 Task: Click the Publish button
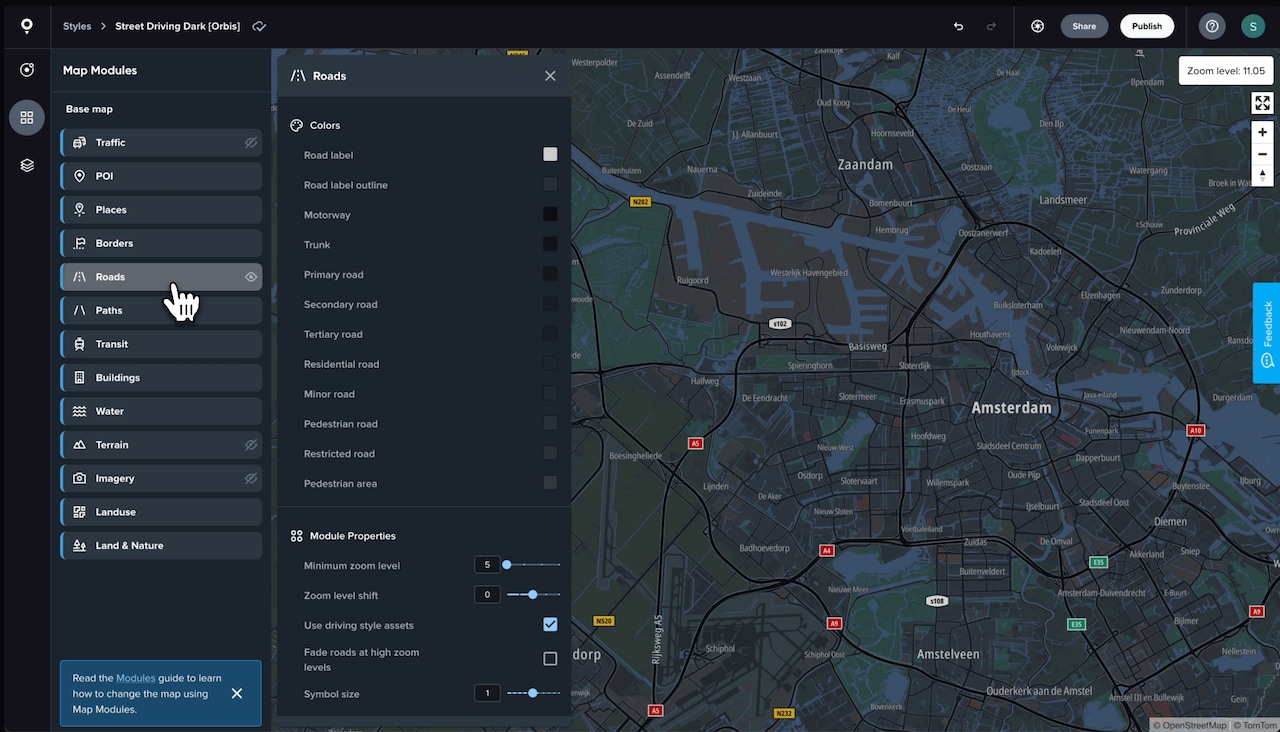pos(1147,26)
